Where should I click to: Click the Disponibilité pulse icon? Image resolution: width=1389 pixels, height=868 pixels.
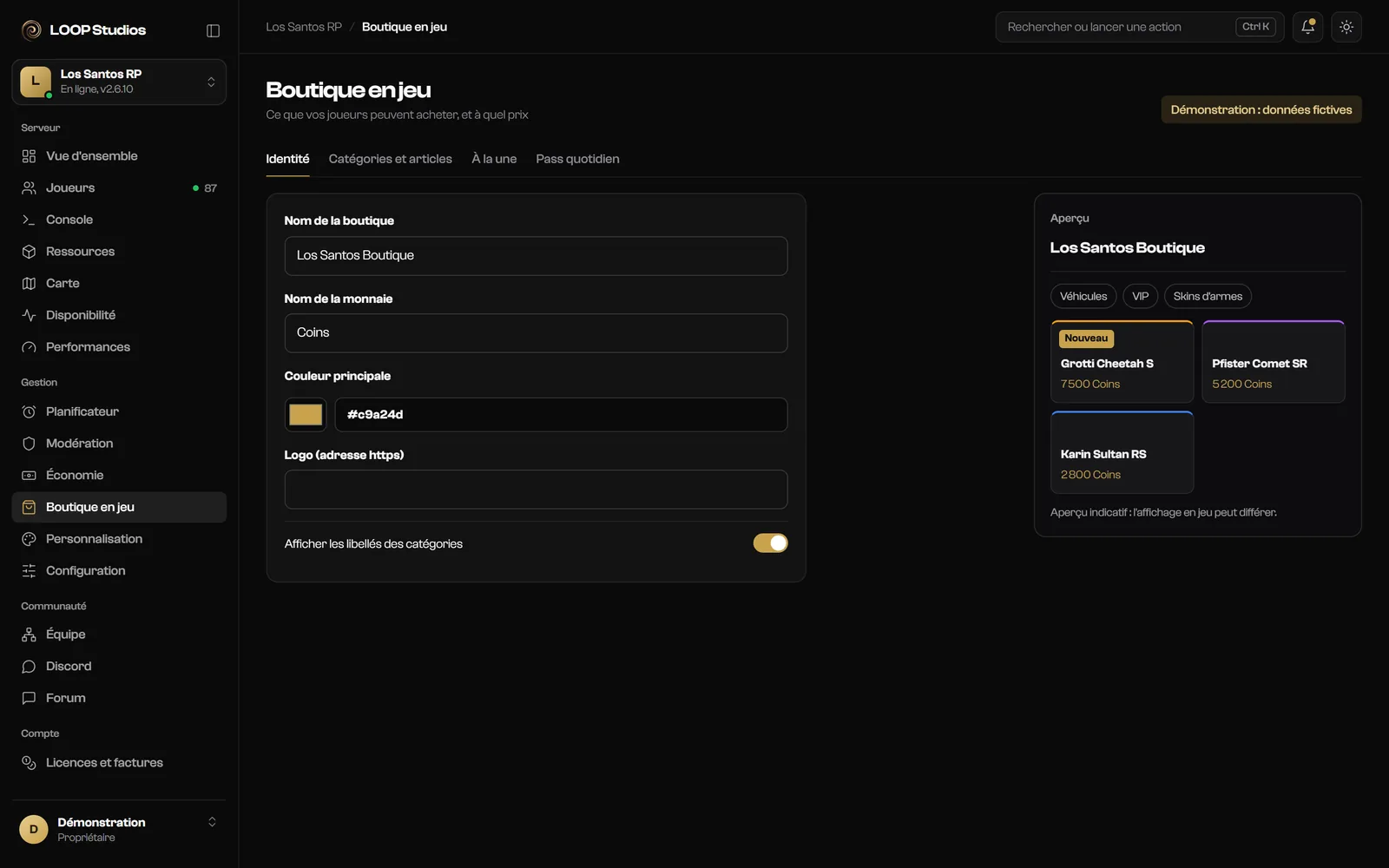click(x=29, y=315)
